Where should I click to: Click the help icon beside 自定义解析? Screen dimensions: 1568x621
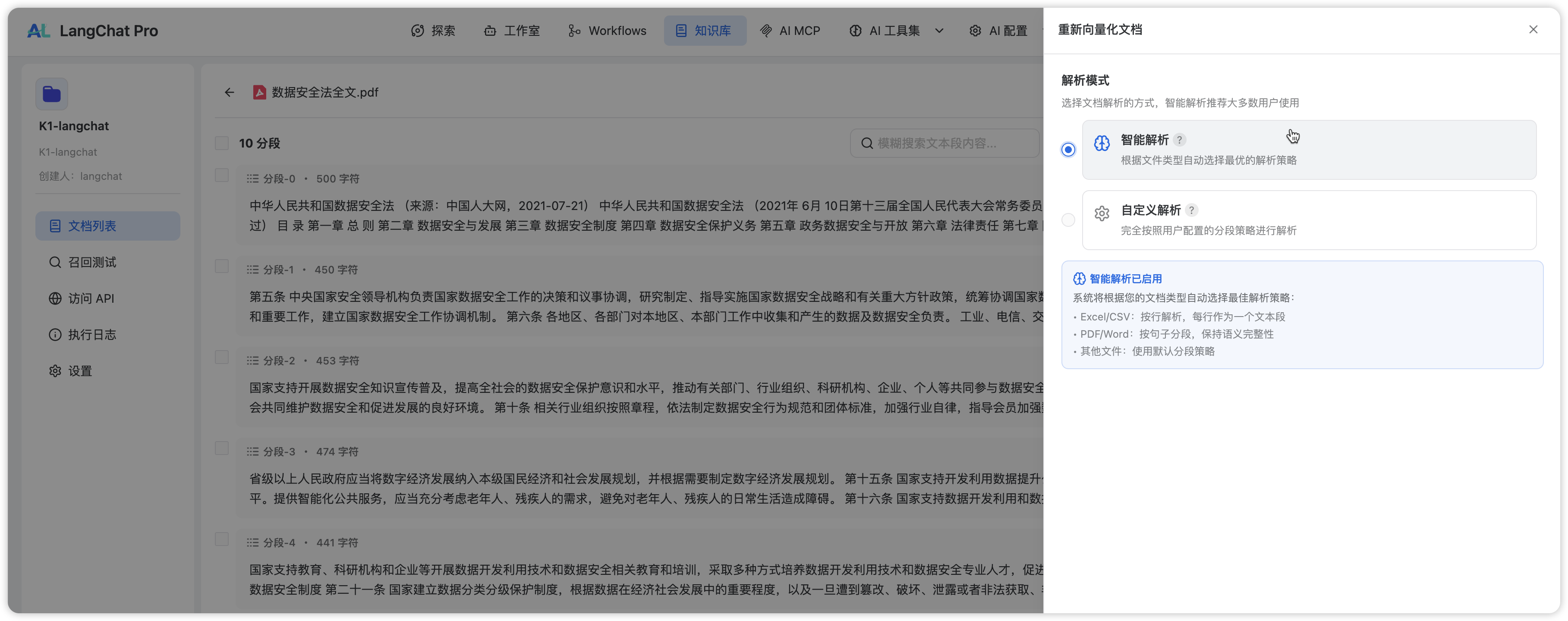coord(1191,210)
